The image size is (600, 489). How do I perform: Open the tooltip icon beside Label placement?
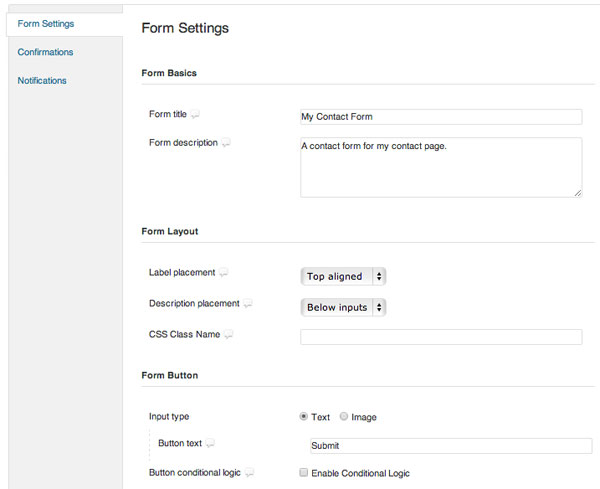pyautogui.click(x=223, y=272)
